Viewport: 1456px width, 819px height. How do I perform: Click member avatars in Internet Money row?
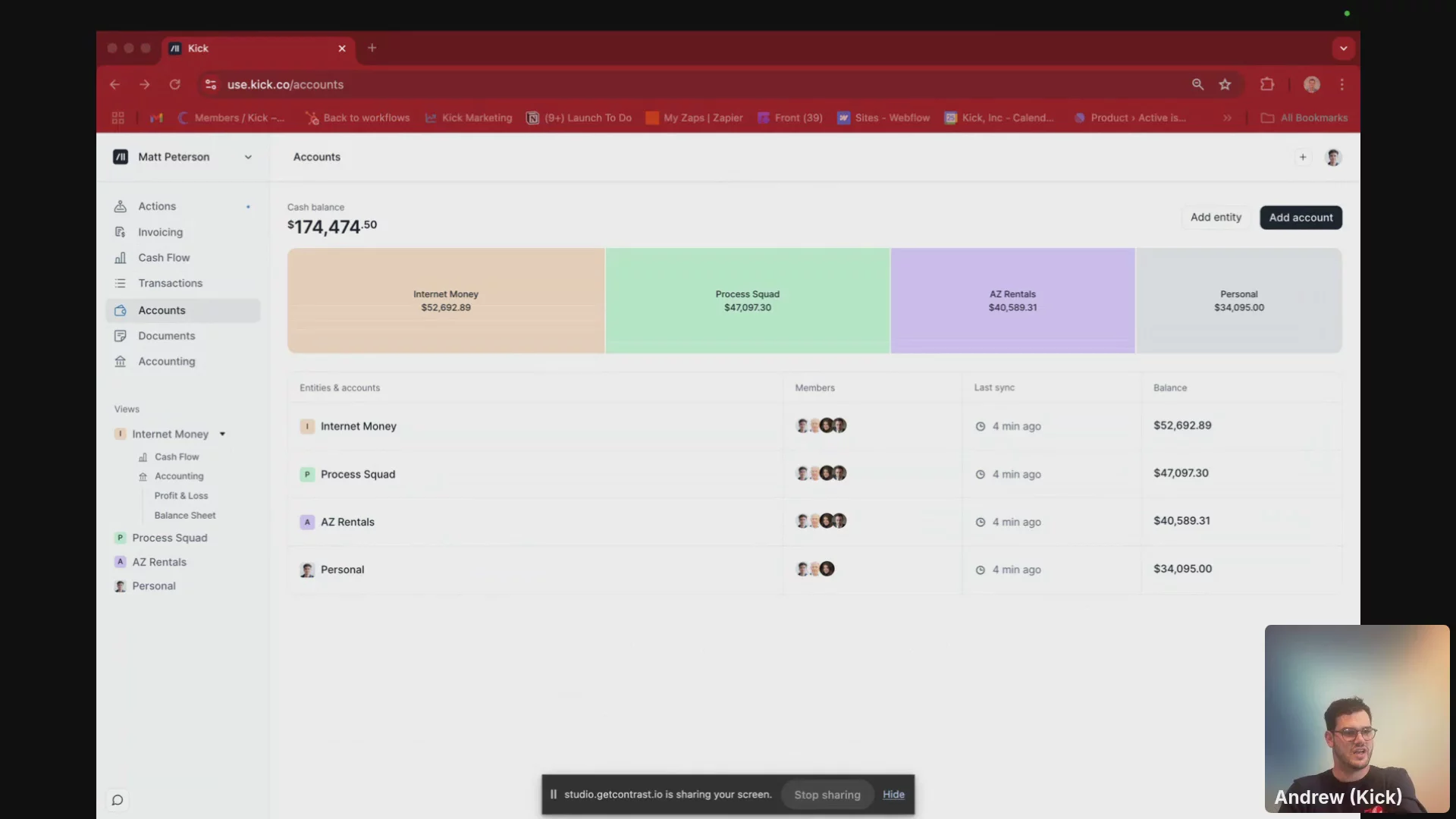[821, 425]
